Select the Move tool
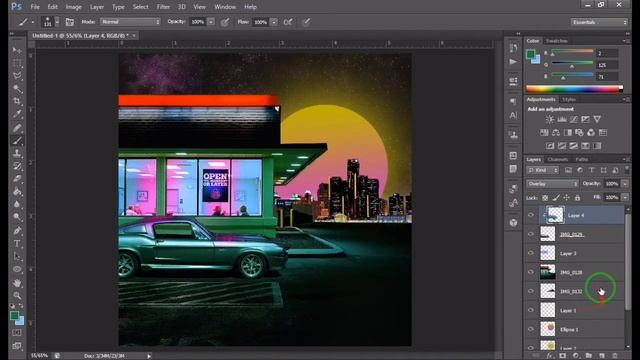Viewport: 640px width, 360px height. 17,50
